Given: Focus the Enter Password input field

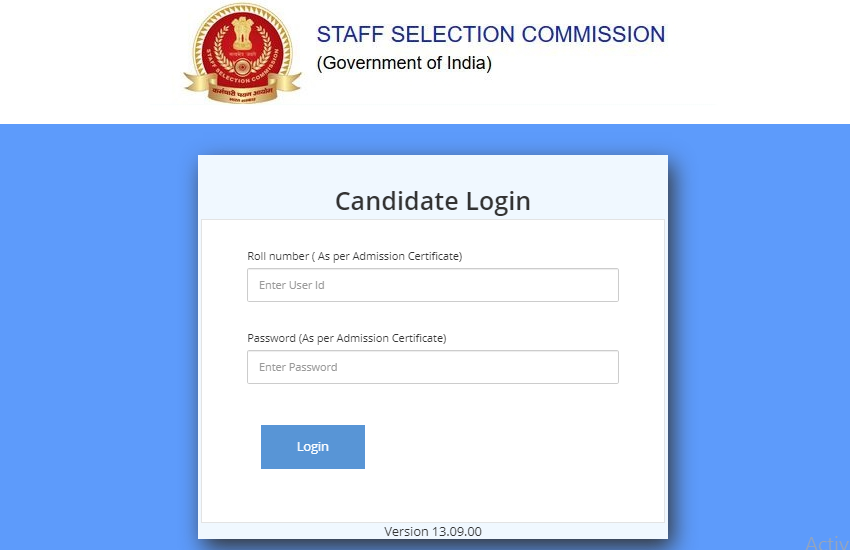Looking at the screenshot, I should click(x=432, y=367).
